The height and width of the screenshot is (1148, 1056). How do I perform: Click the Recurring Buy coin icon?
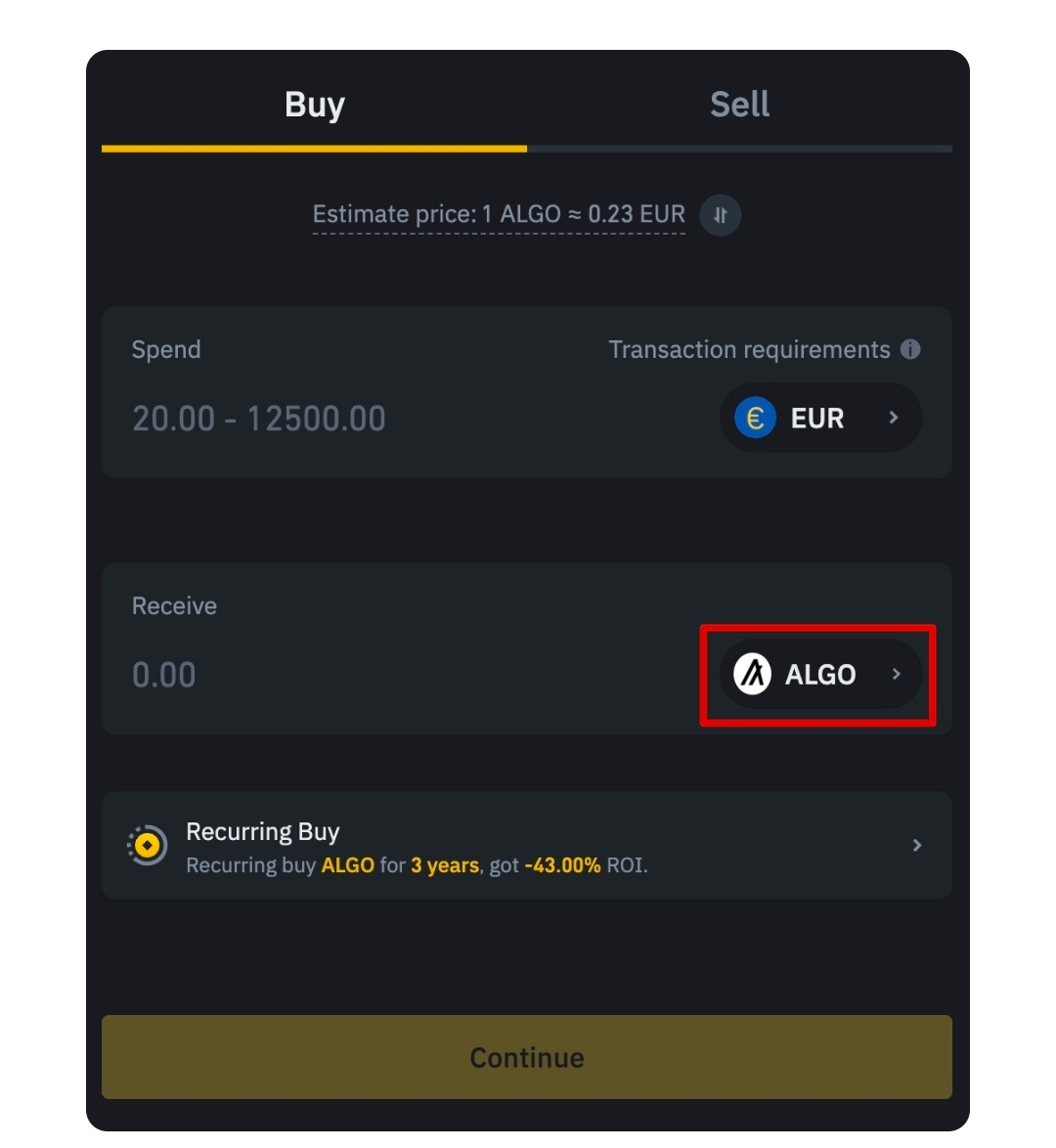point(148,845)
